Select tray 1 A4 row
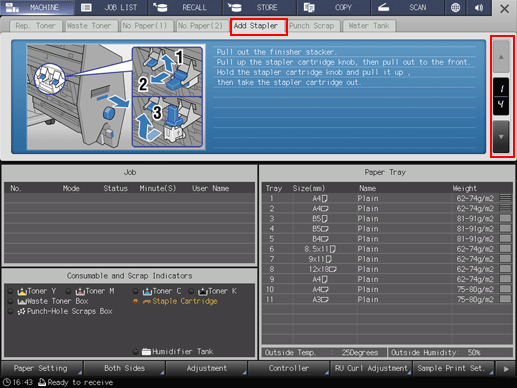Image resolution: width=517 pixels, height=388 pixels. (387, 199)
